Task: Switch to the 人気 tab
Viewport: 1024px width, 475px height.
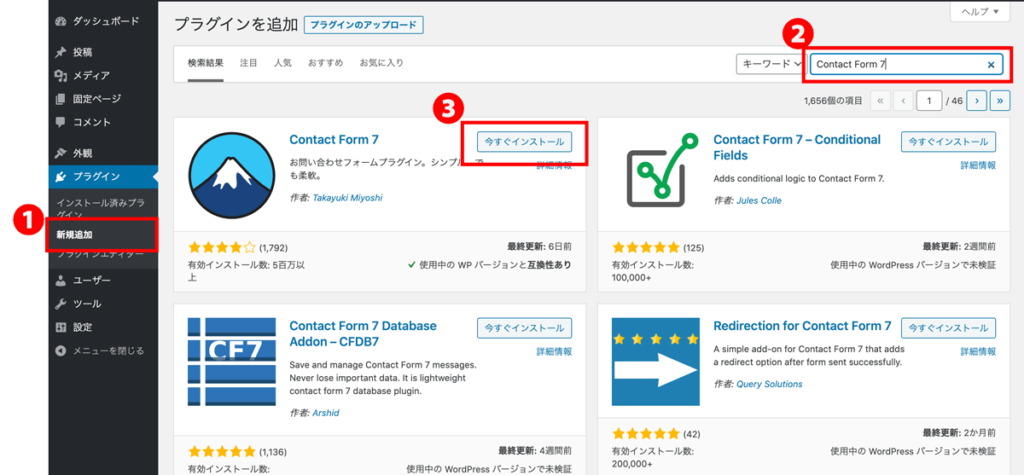Action: pyautogui.click(x=283, y=63)
